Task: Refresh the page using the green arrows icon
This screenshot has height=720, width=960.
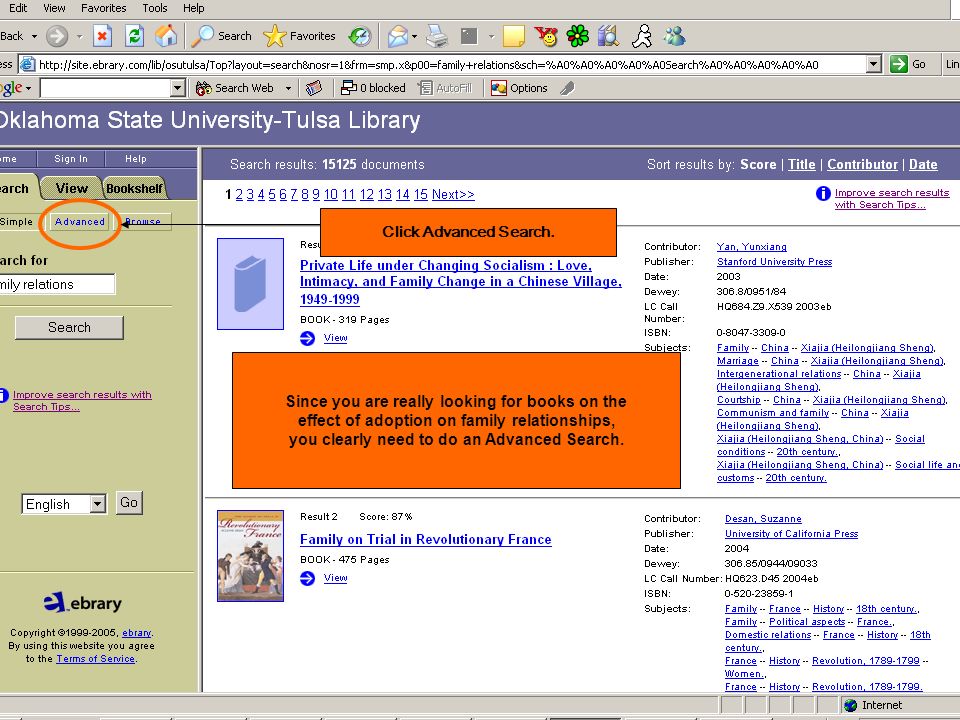Action: (x=134, y=36)
